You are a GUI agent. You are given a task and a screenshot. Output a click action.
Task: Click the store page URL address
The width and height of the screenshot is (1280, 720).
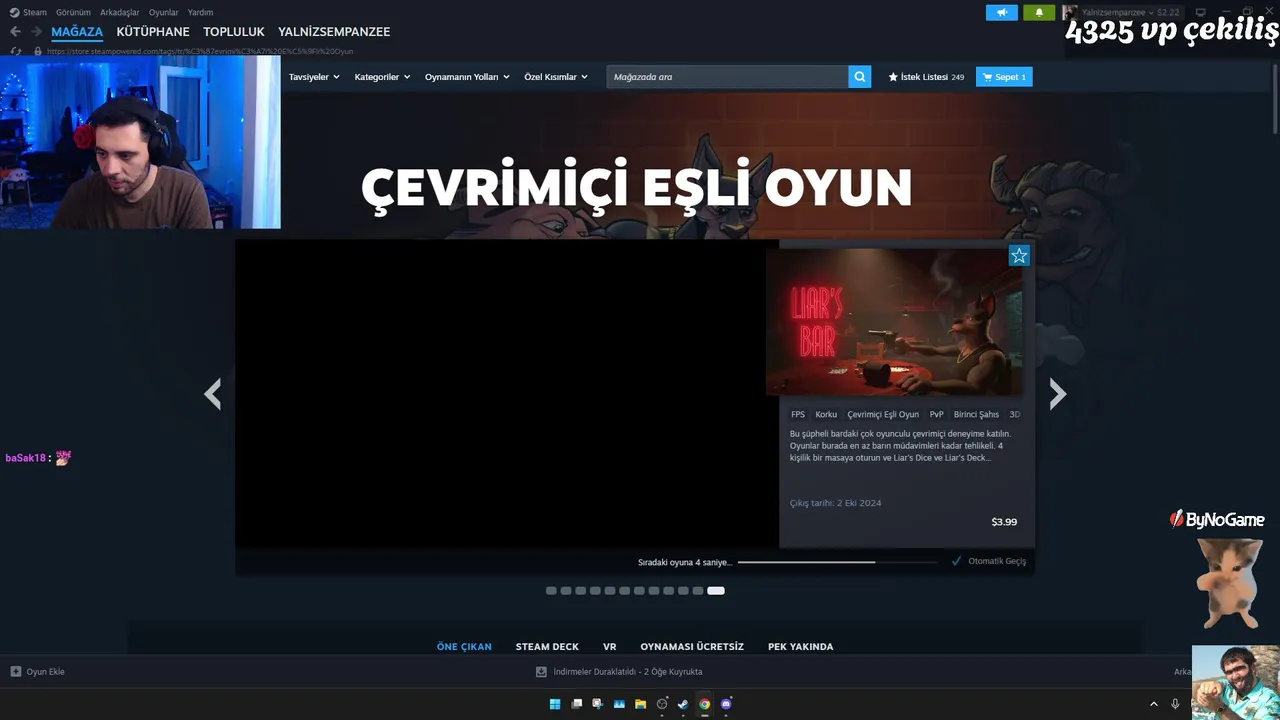200,51
